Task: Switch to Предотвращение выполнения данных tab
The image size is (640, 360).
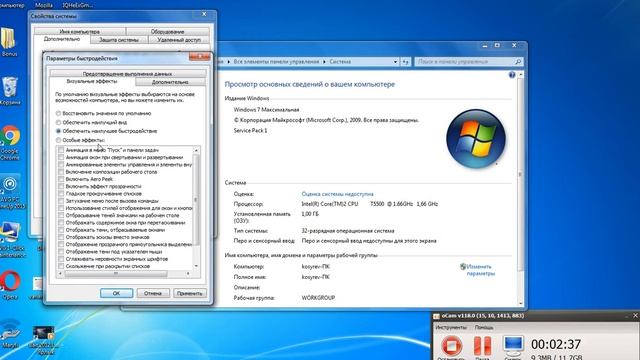Action: click(x=127, y=74)
